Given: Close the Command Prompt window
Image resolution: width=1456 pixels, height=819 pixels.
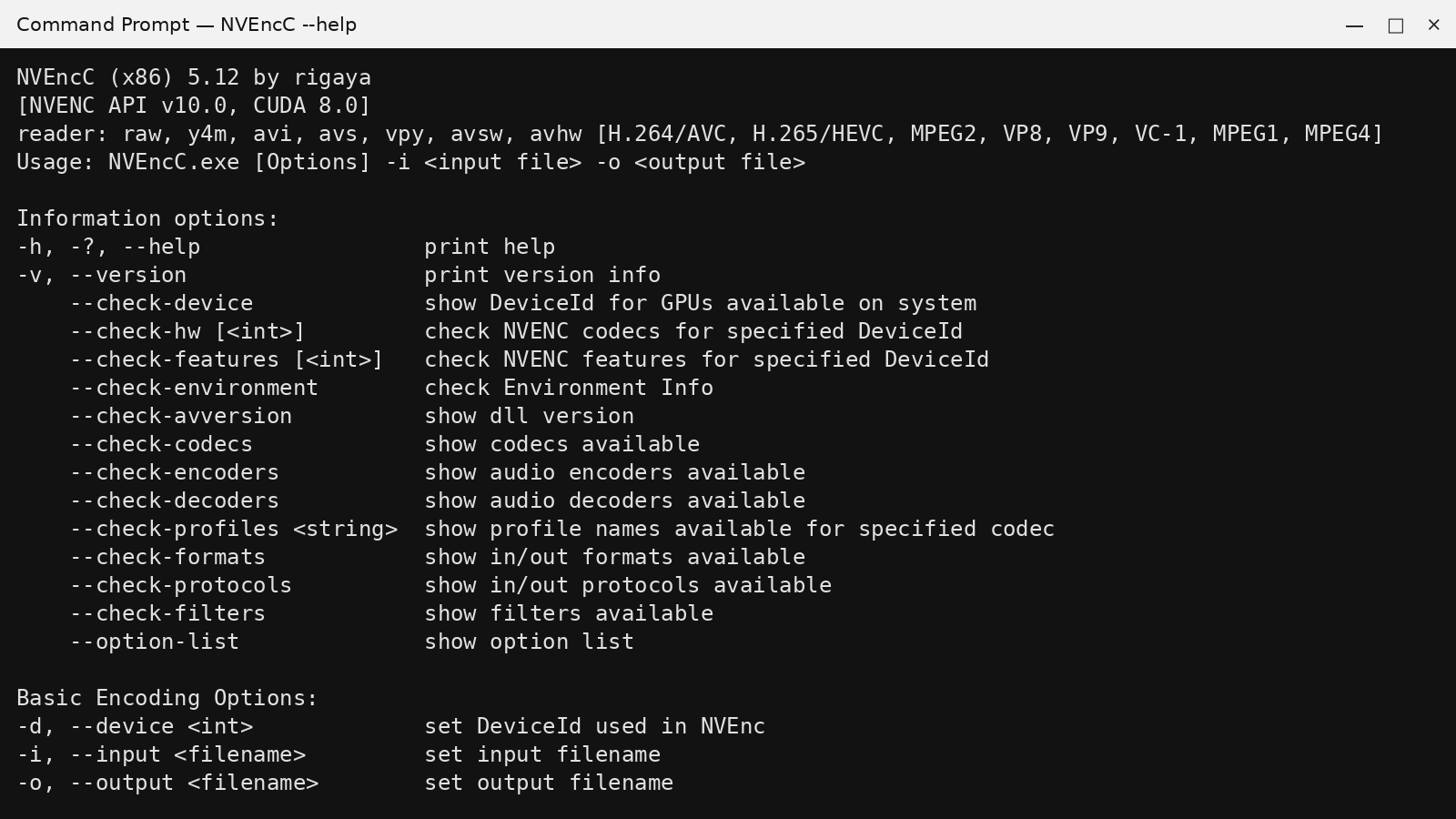Looking at the screenshot, I should click(x=1434, y=25).
